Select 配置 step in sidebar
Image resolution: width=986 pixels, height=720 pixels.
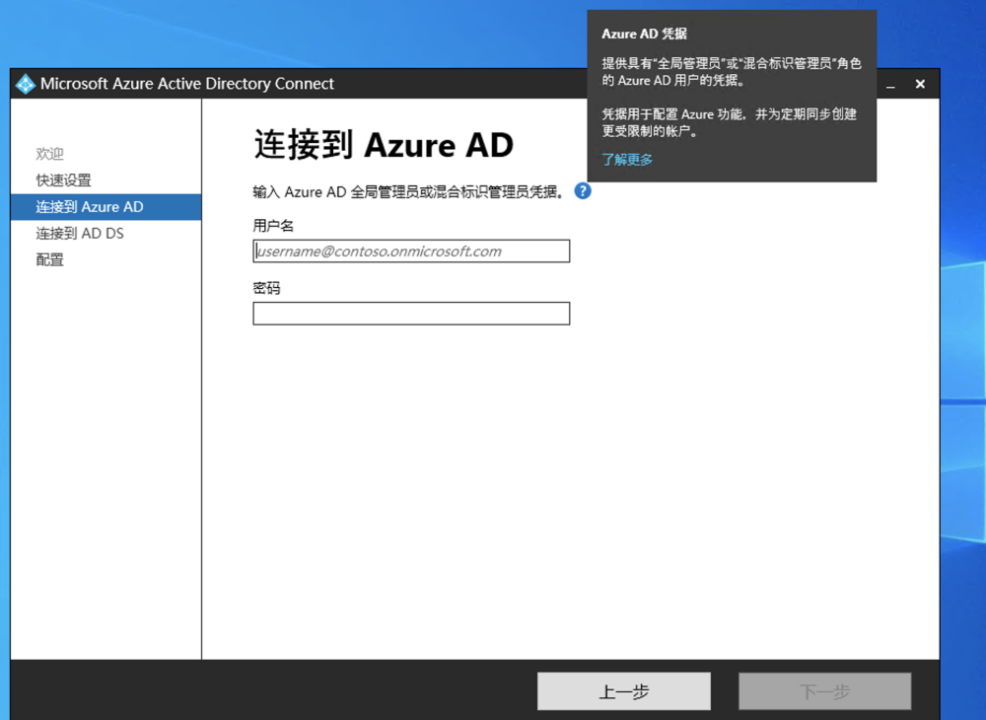click(x=50, y=260)
